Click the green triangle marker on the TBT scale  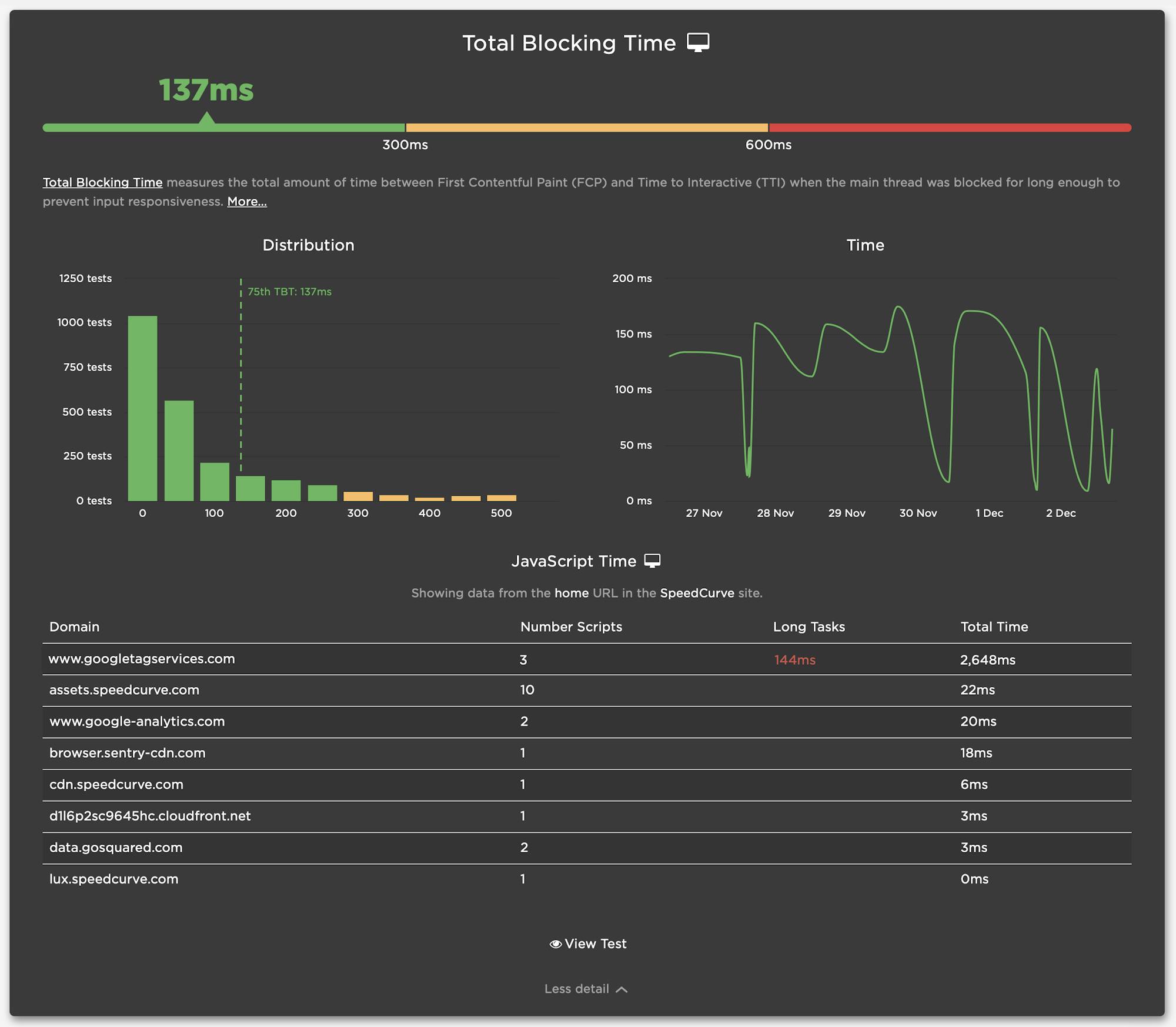coord(206,119)
